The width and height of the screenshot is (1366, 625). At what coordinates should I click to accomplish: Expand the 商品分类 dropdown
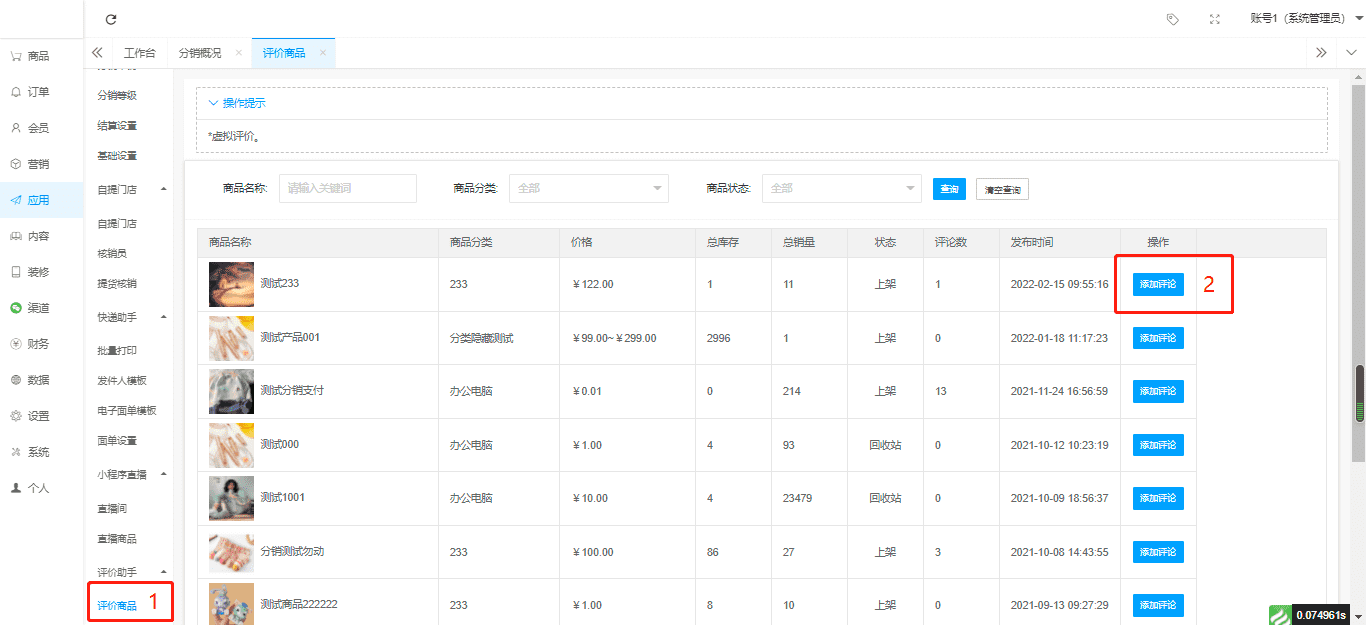[588, 188]
